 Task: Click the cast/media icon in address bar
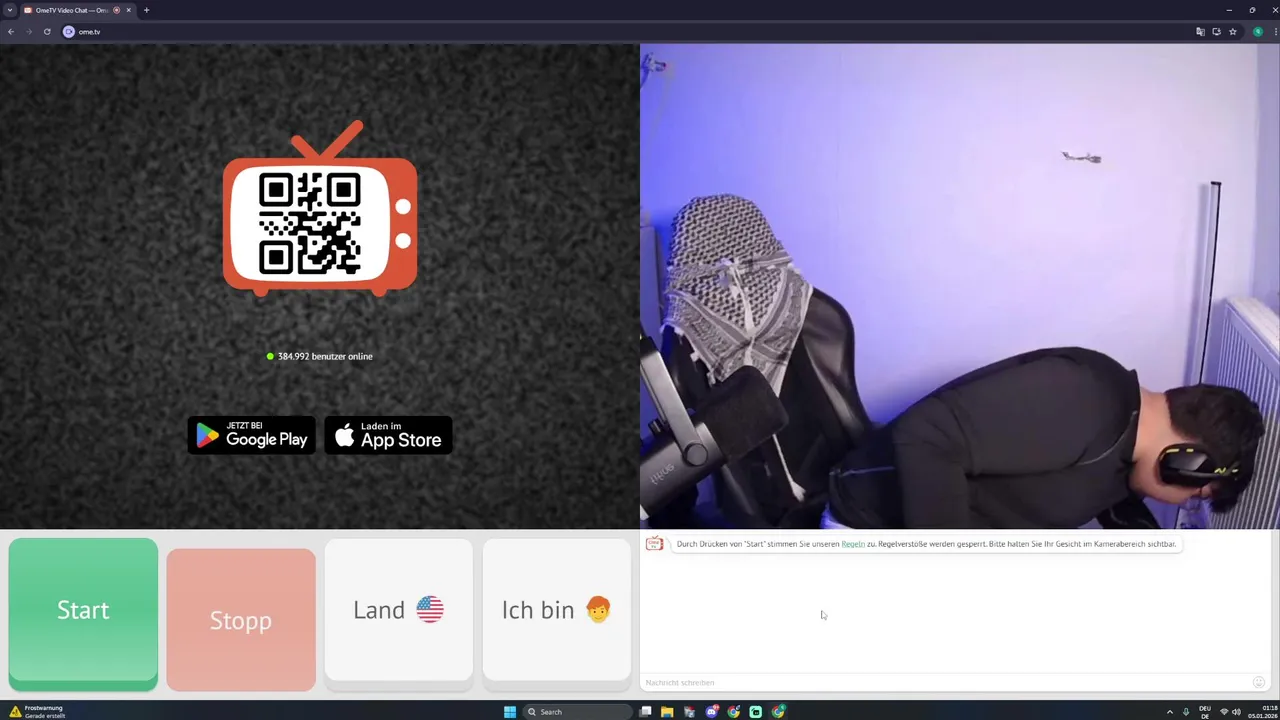(x=1217, y=32)
